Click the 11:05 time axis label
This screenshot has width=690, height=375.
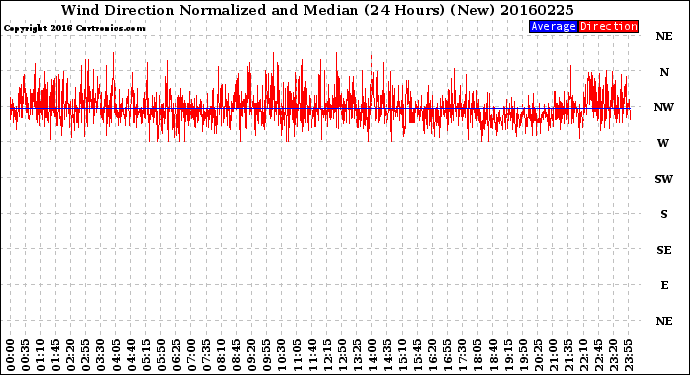(297, 355)
